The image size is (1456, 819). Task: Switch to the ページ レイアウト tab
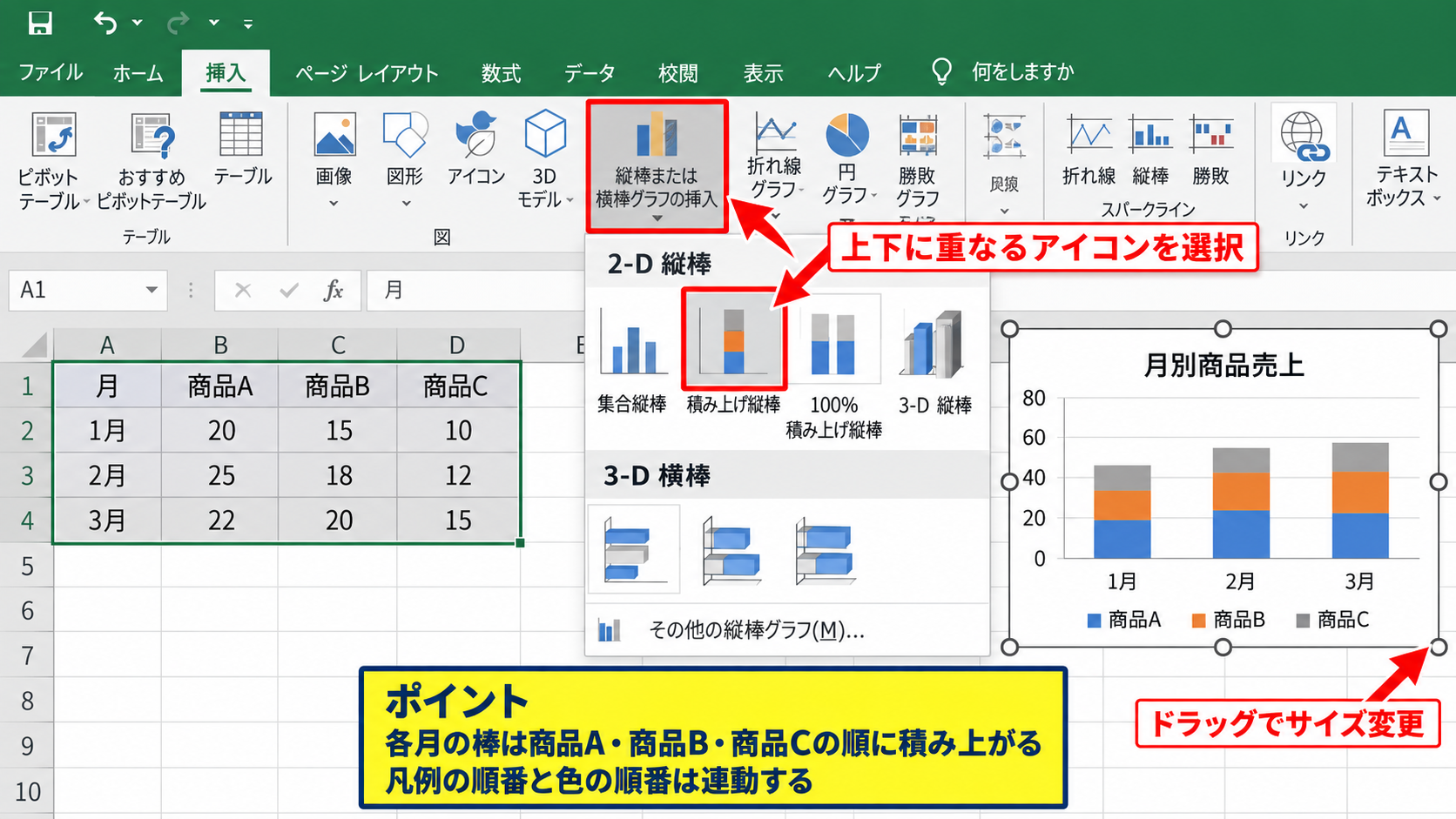(367, 73)
